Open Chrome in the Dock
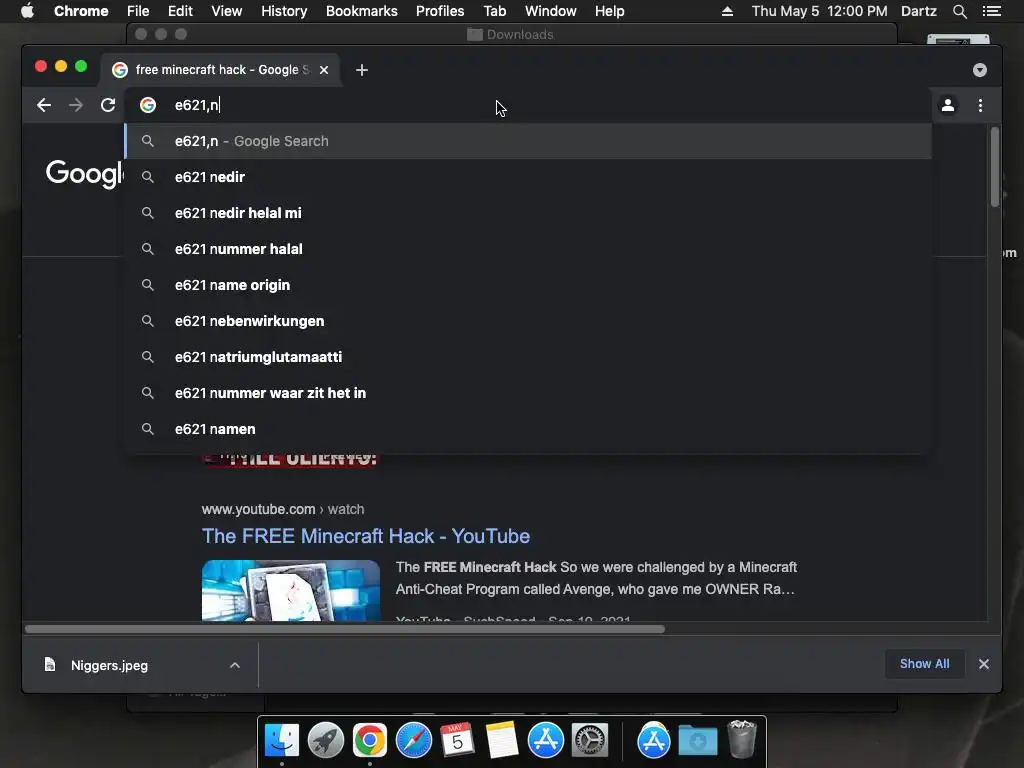The height and width of the screenshot is (768, 1024). click(370, 741)
